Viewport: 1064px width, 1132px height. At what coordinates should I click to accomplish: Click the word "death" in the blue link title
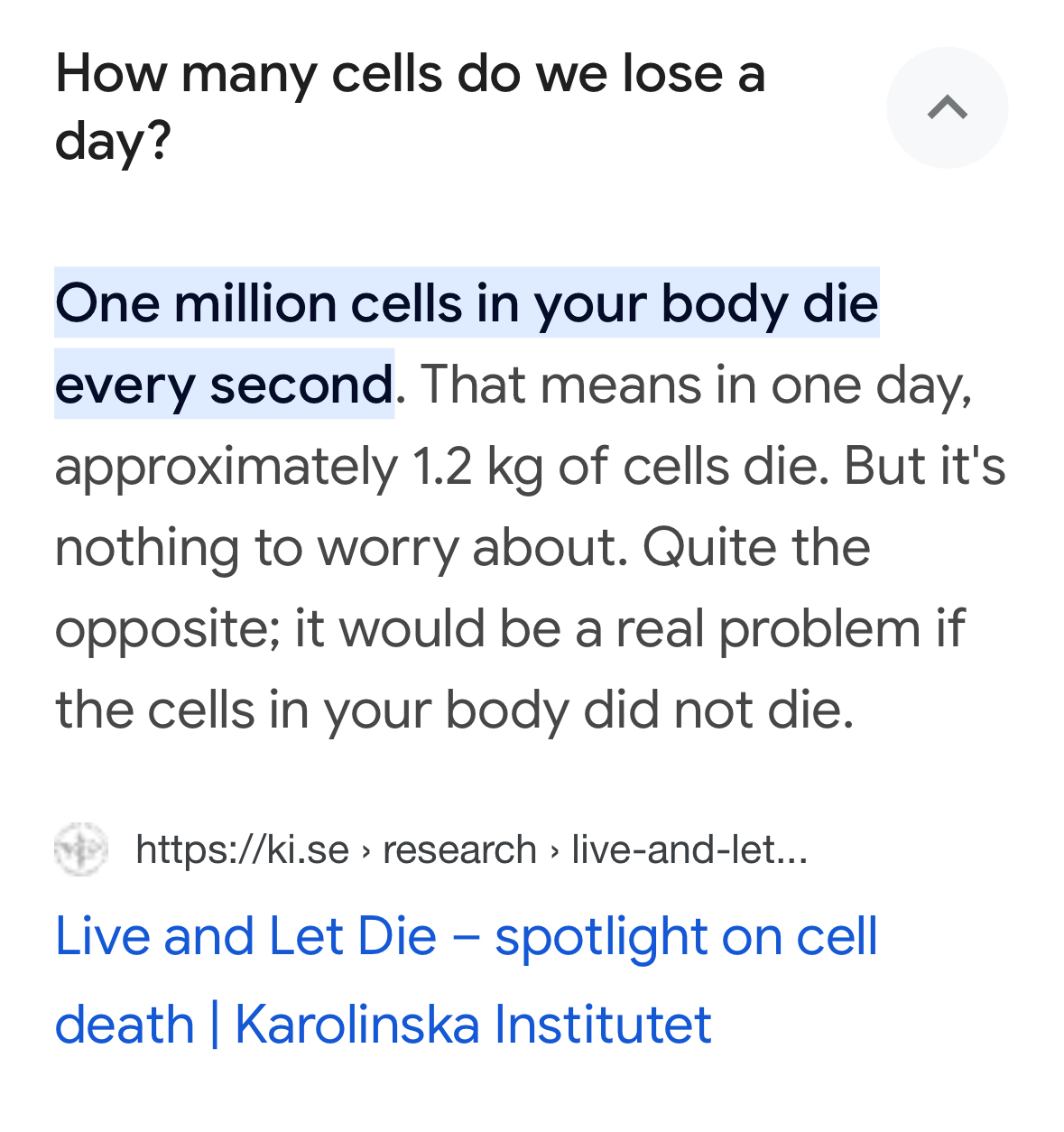125,1025
